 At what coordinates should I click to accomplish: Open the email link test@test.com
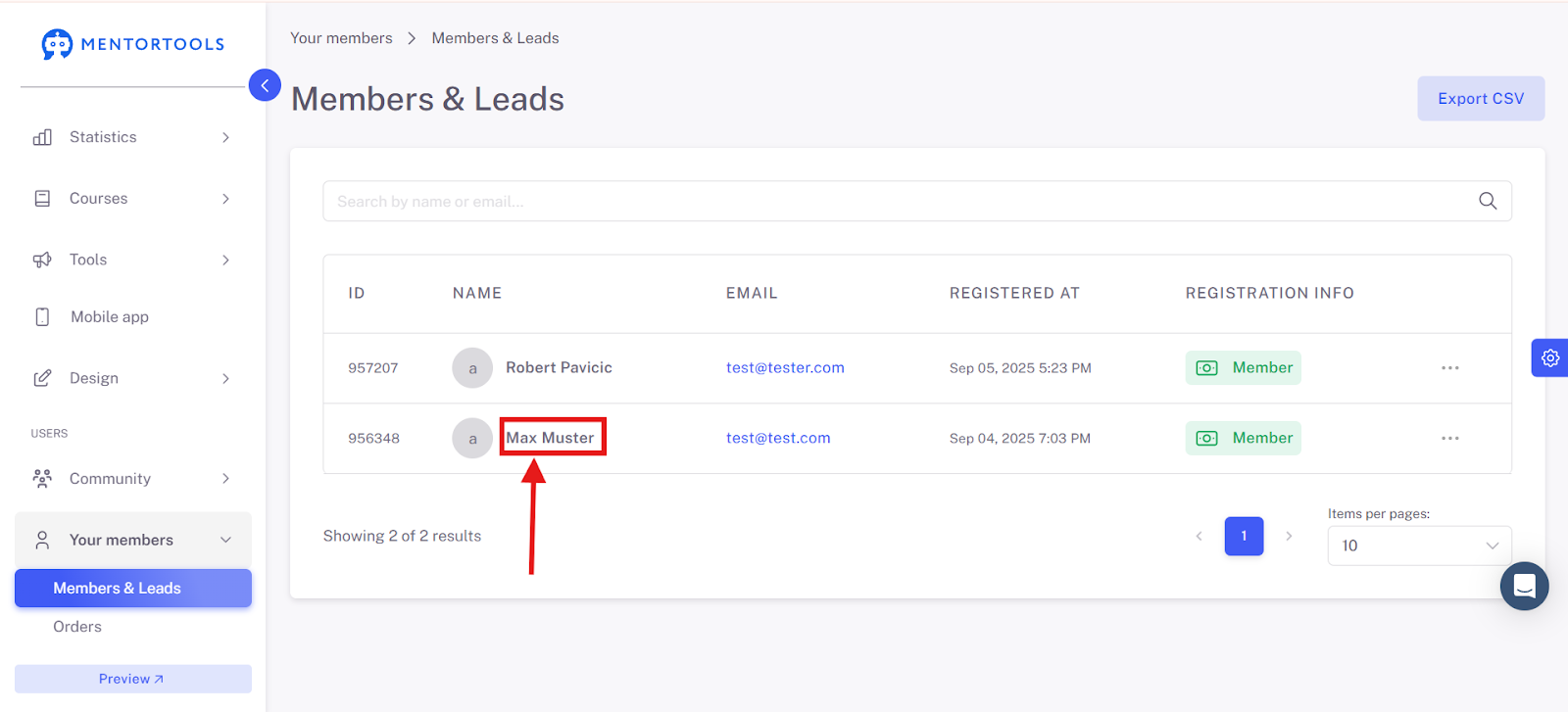(778, 439)
